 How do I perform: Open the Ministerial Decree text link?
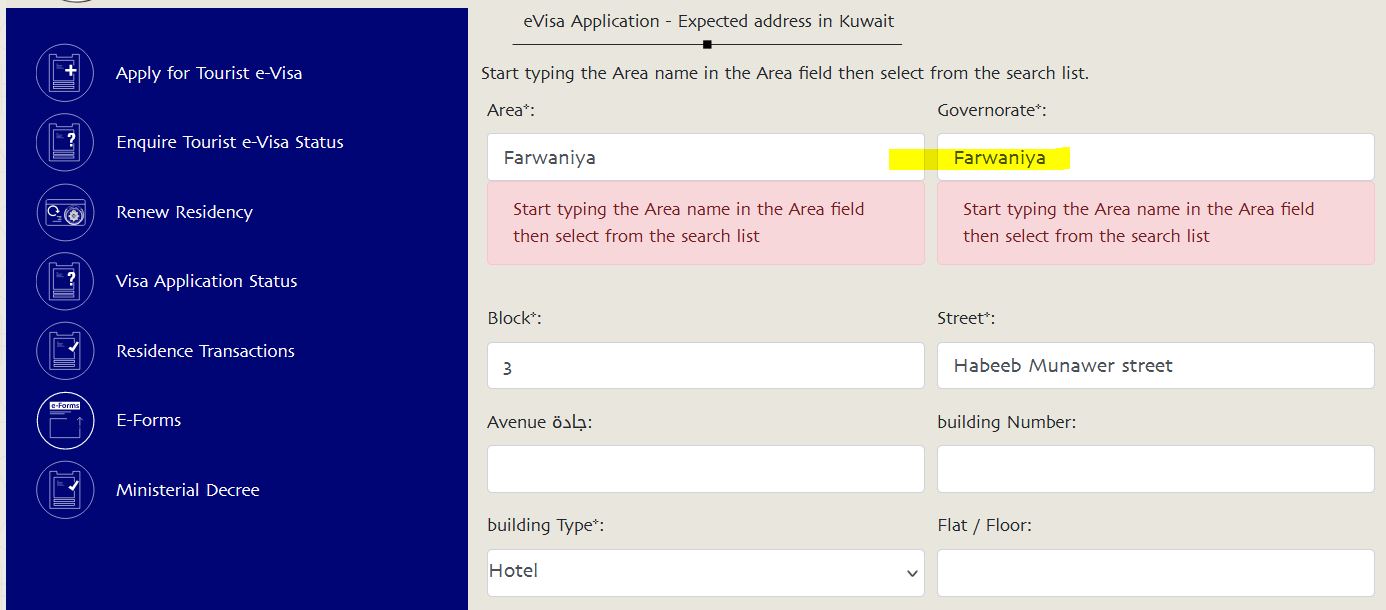pyautogui.click(x=187, y=490)
